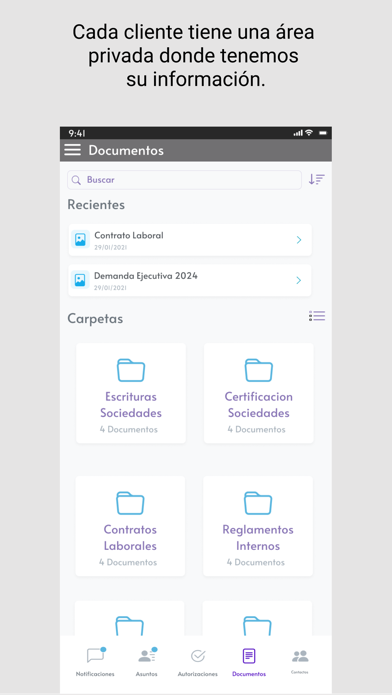Image resolution: width=392 pixels, height=696 pixels.
Task: Open the Autorizaciones tab
Action: click(198, 662)
